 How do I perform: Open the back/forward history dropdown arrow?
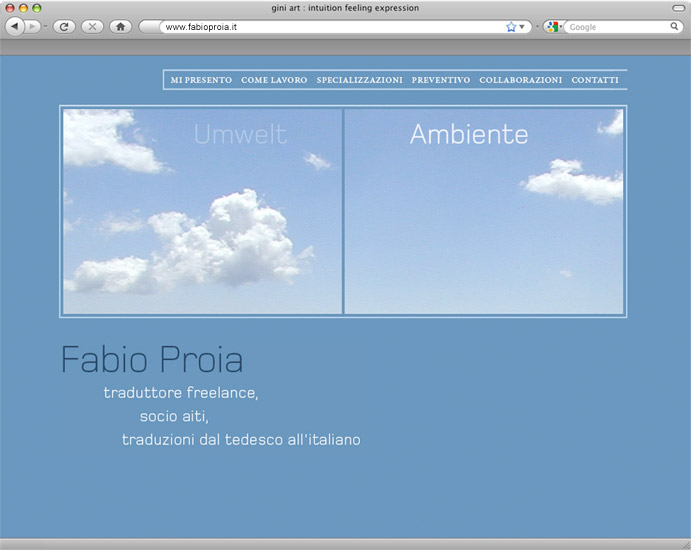(45, 27)
